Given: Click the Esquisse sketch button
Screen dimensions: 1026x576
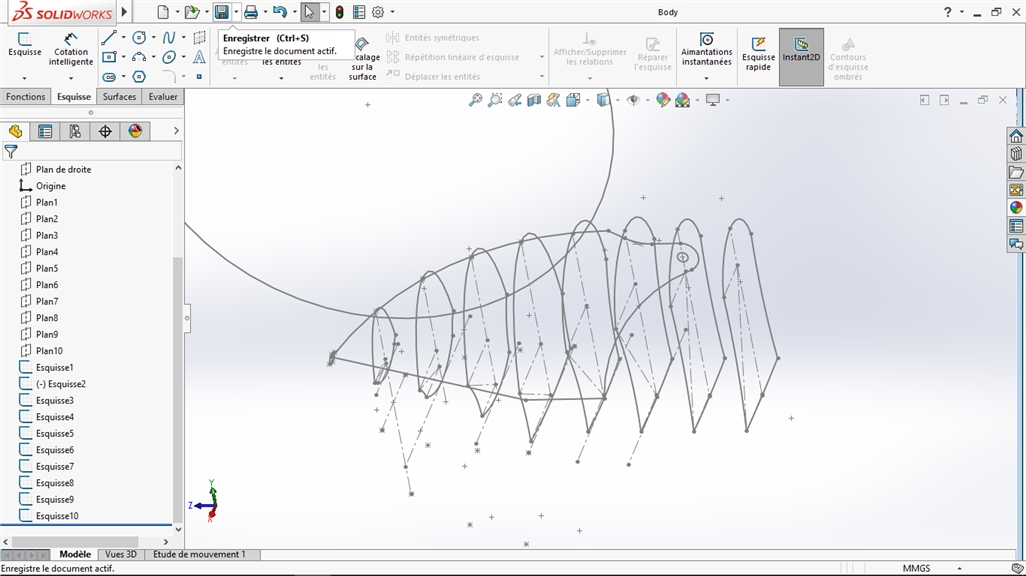Looking at the screenshot, I should [25, 45].
